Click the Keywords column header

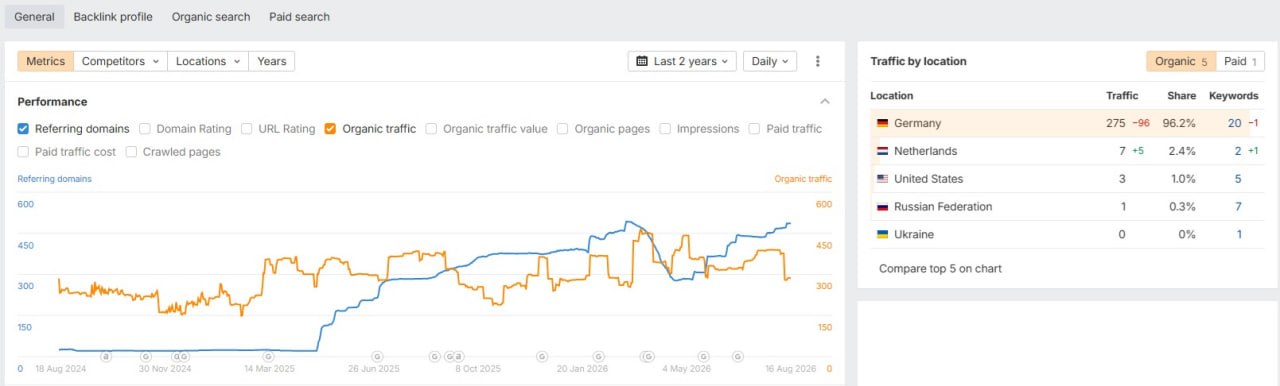pyautogui.click(x=1233, y=96)
